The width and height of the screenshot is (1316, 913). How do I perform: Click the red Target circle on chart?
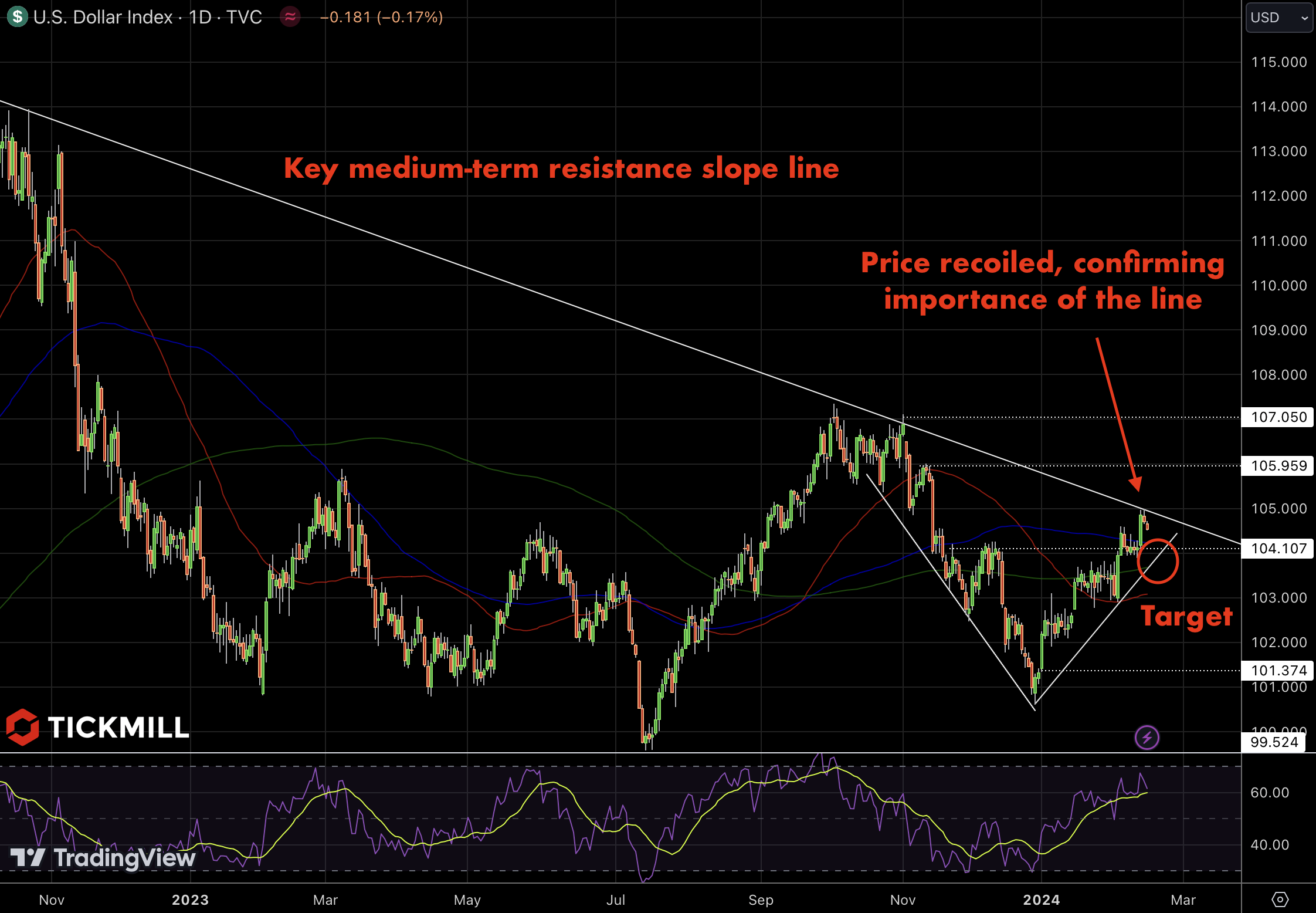[x=1157, y=561]
